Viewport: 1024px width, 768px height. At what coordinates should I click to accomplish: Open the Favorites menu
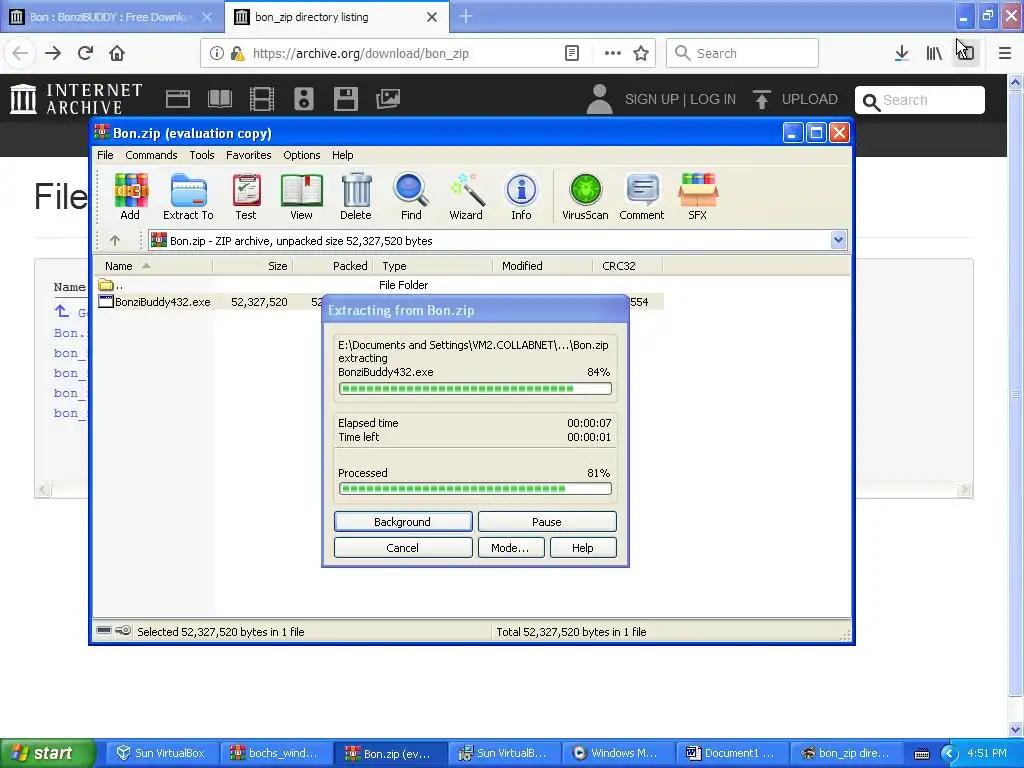click(x=249, y=155)
